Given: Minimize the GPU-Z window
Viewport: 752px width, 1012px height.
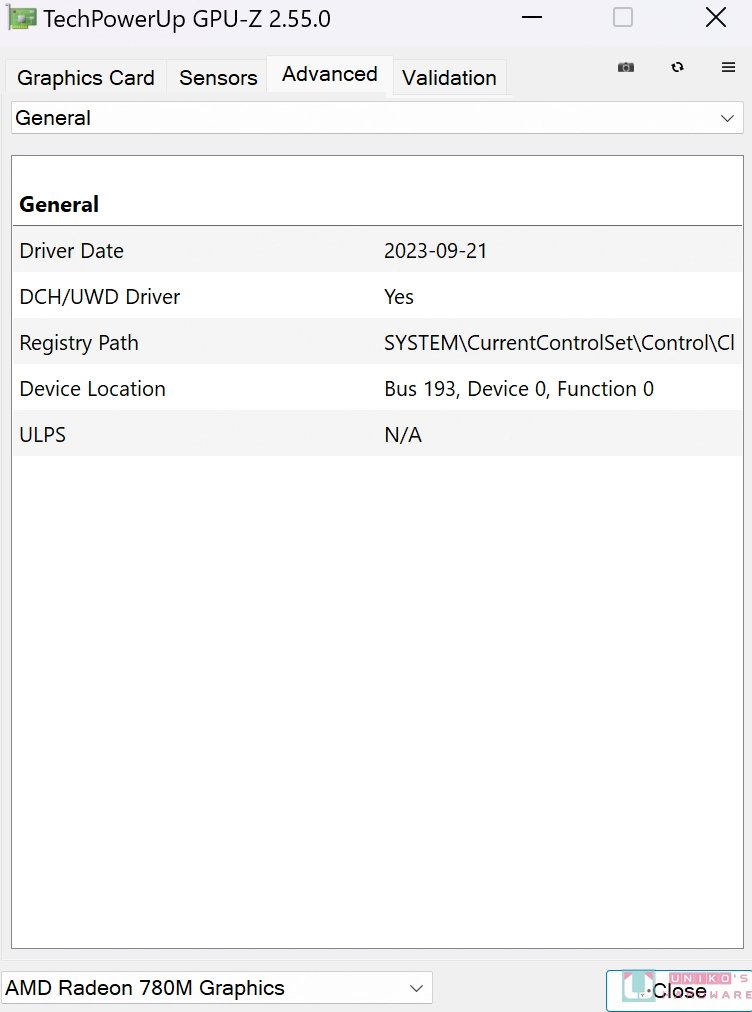Looking at the screenshot, I should (531, 18).
